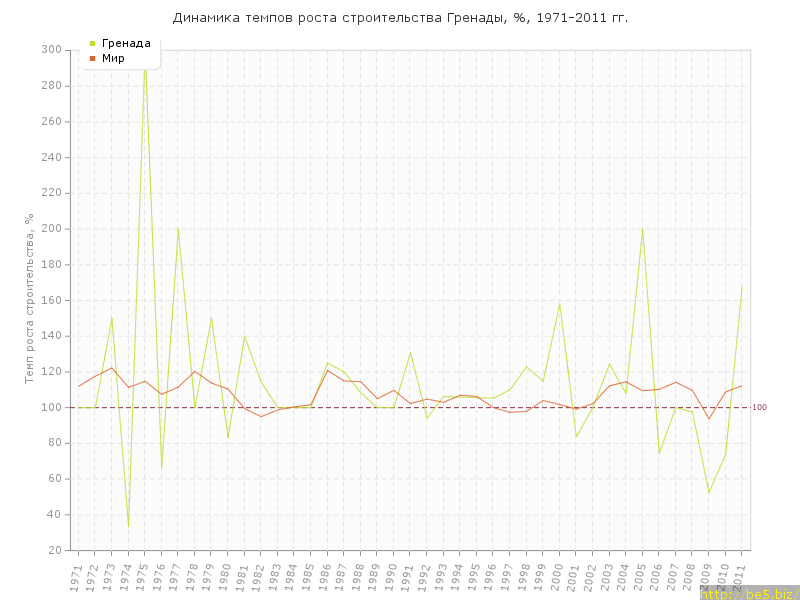Screen dimensions: 800x600
Task: Click the 200 label on the Y-axis
Action: click(x=52, y=229)
